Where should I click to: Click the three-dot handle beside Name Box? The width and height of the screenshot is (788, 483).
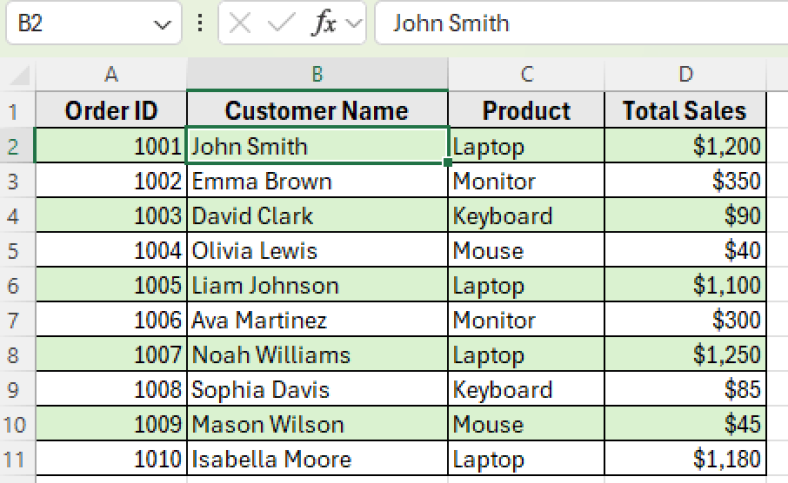pyautogui.click(x=200, y=23)
